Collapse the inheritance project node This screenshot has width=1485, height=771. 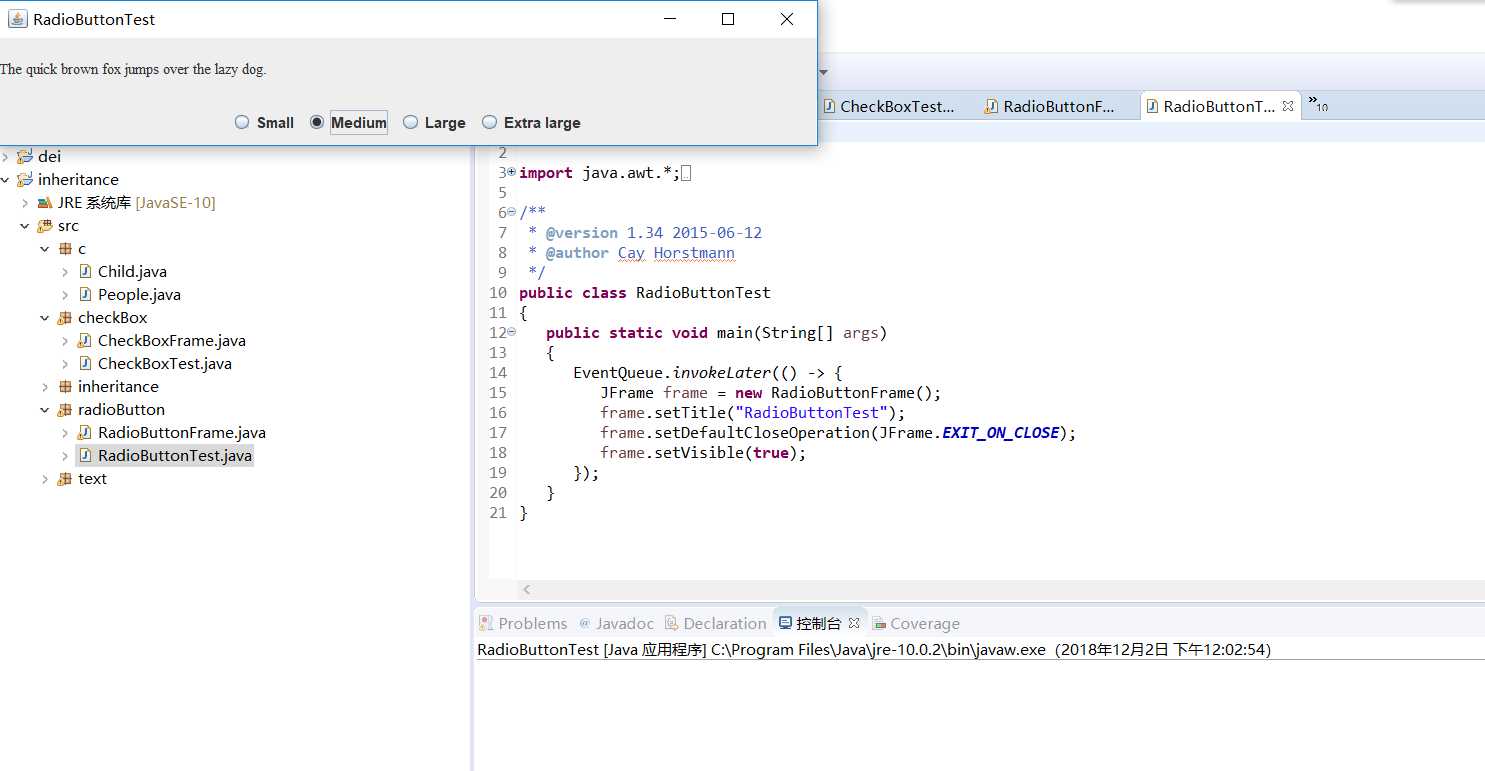[6, 180]
